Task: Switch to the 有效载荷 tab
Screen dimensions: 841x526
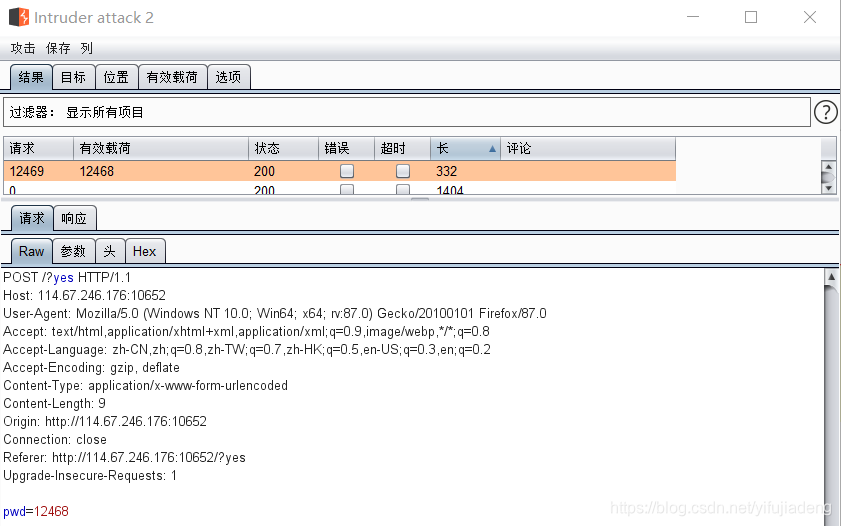Action: coord(172,77)
